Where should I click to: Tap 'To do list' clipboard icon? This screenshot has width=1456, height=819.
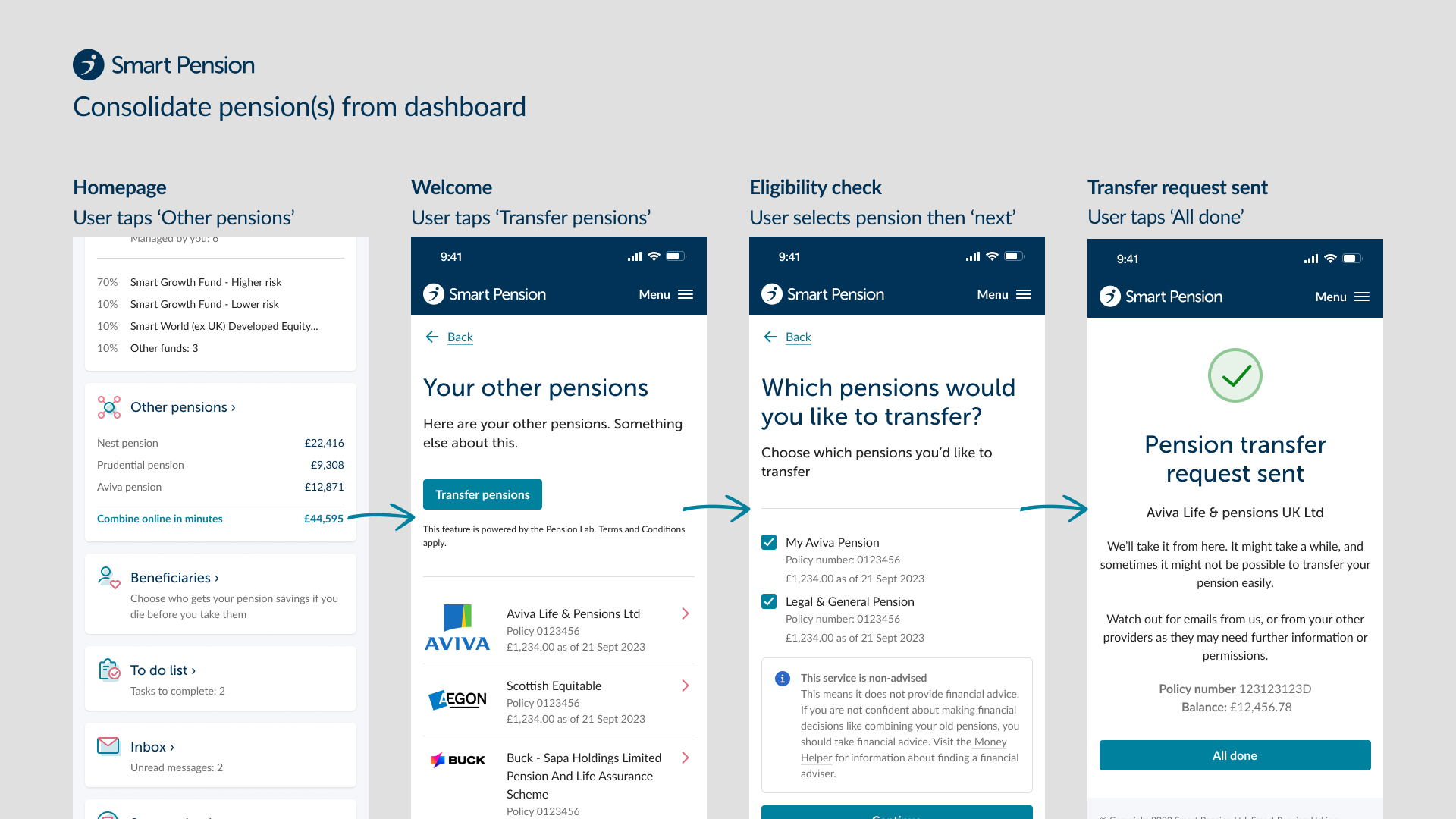tap(108, 666)
